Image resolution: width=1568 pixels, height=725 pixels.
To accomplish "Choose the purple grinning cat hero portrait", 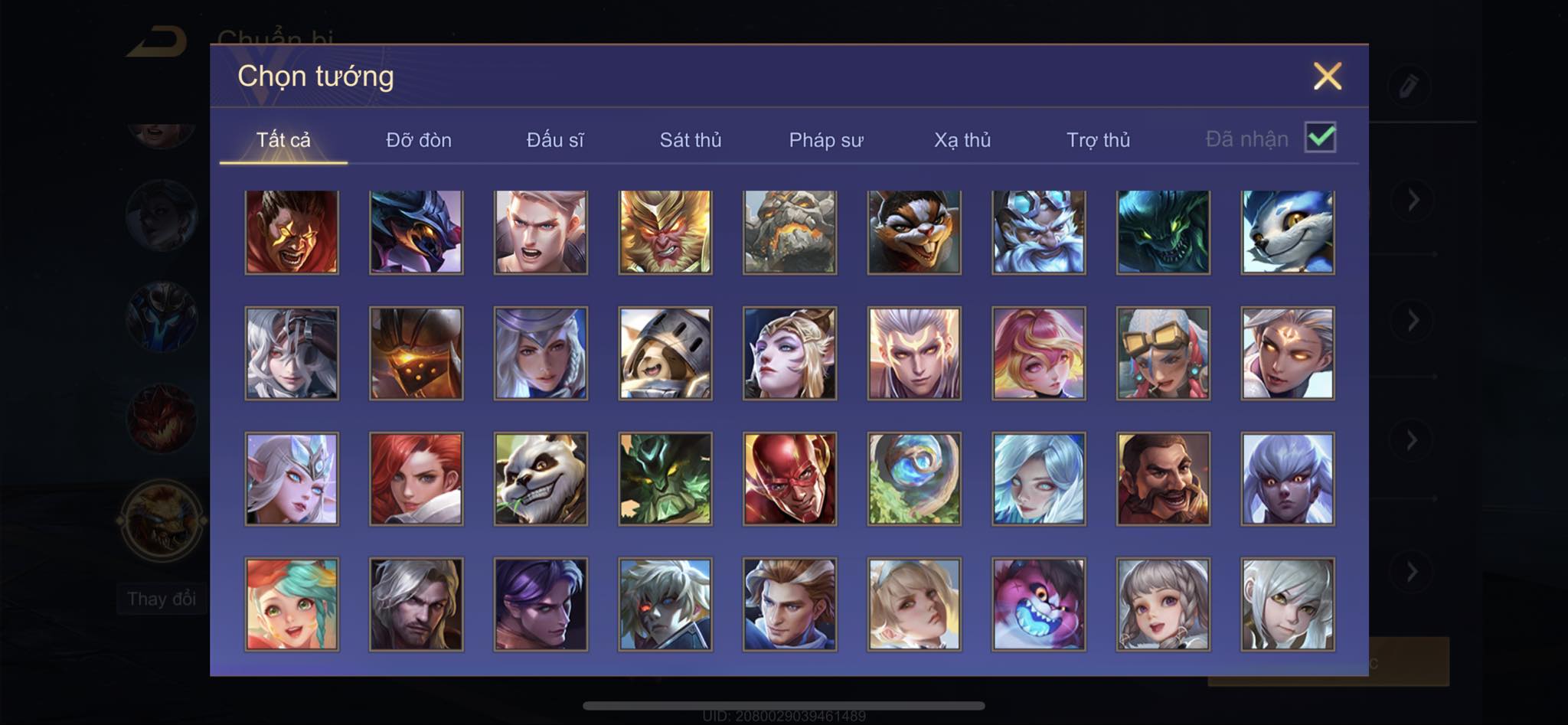I will coord(1039,604).
